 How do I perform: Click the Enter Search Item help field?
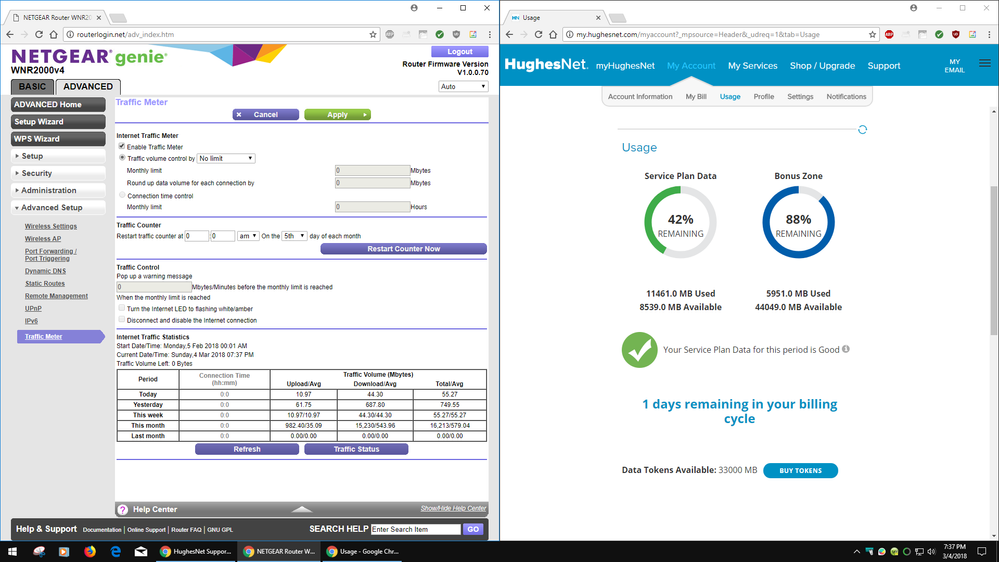[414, 529]
